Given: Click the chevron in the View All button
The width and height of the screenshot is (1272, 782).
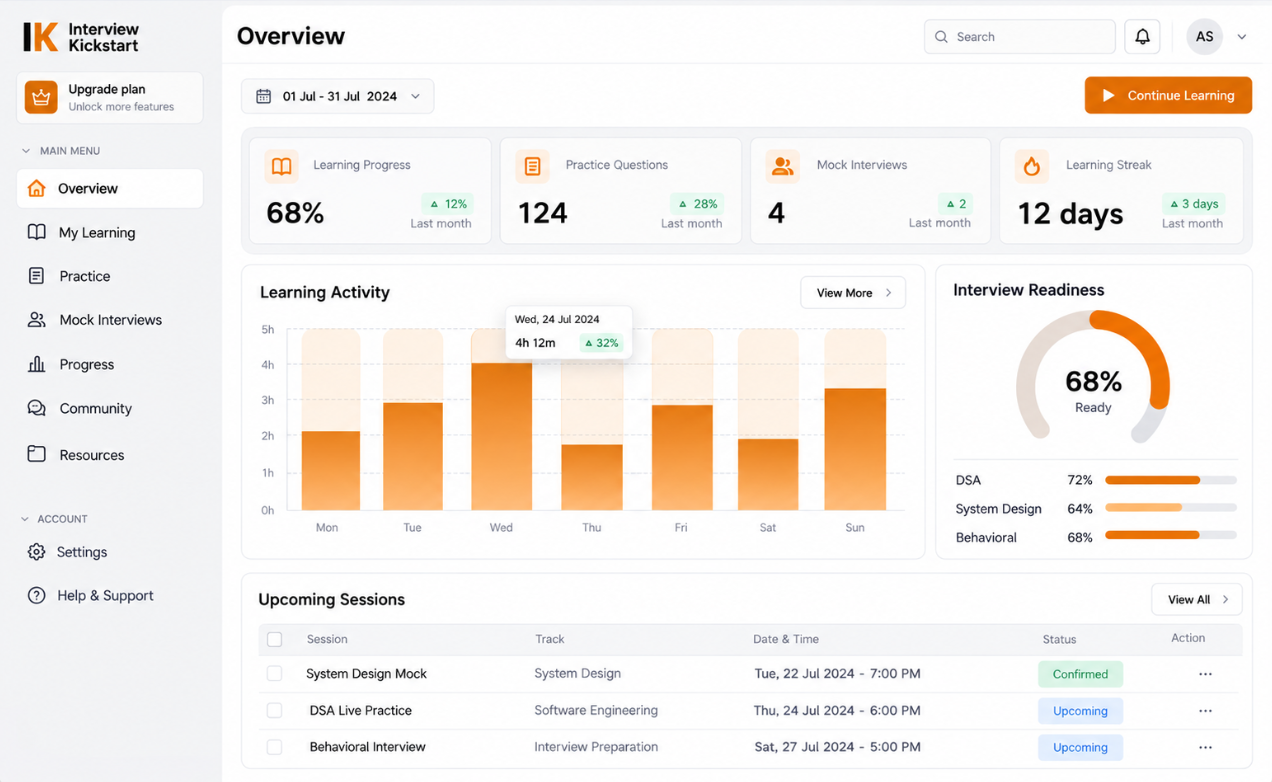Looking at the screenshot, I should click(x=1225, y=600).
